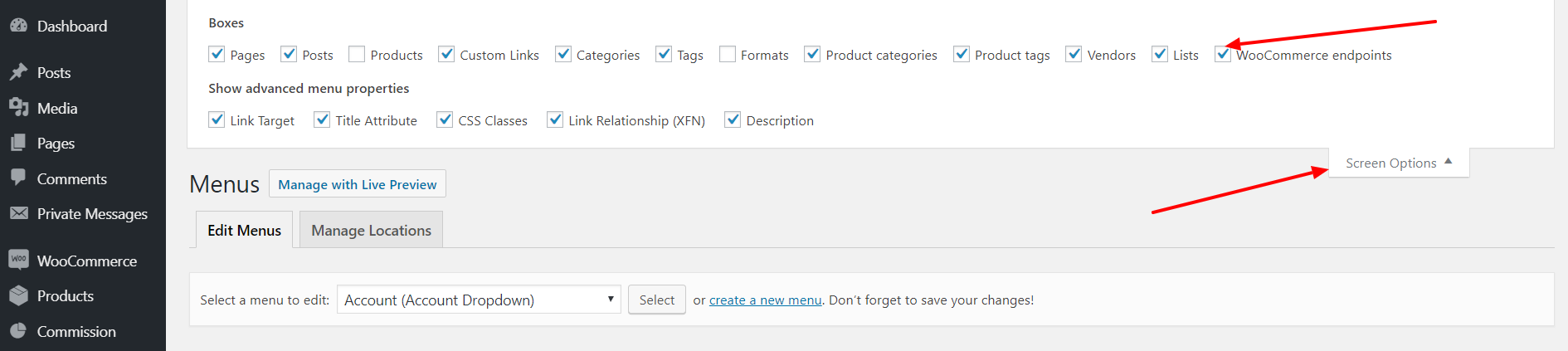Viewport: 1568px width, 351px height.
Task: Click Manage with Live Preview button
Action: coord(358,184)
